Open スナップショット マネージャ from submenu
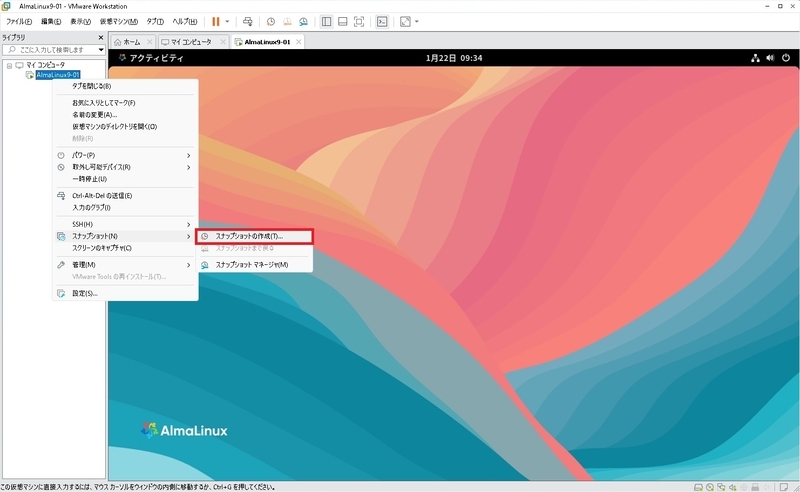Screen dimensions: 800x492 [254, 265]
